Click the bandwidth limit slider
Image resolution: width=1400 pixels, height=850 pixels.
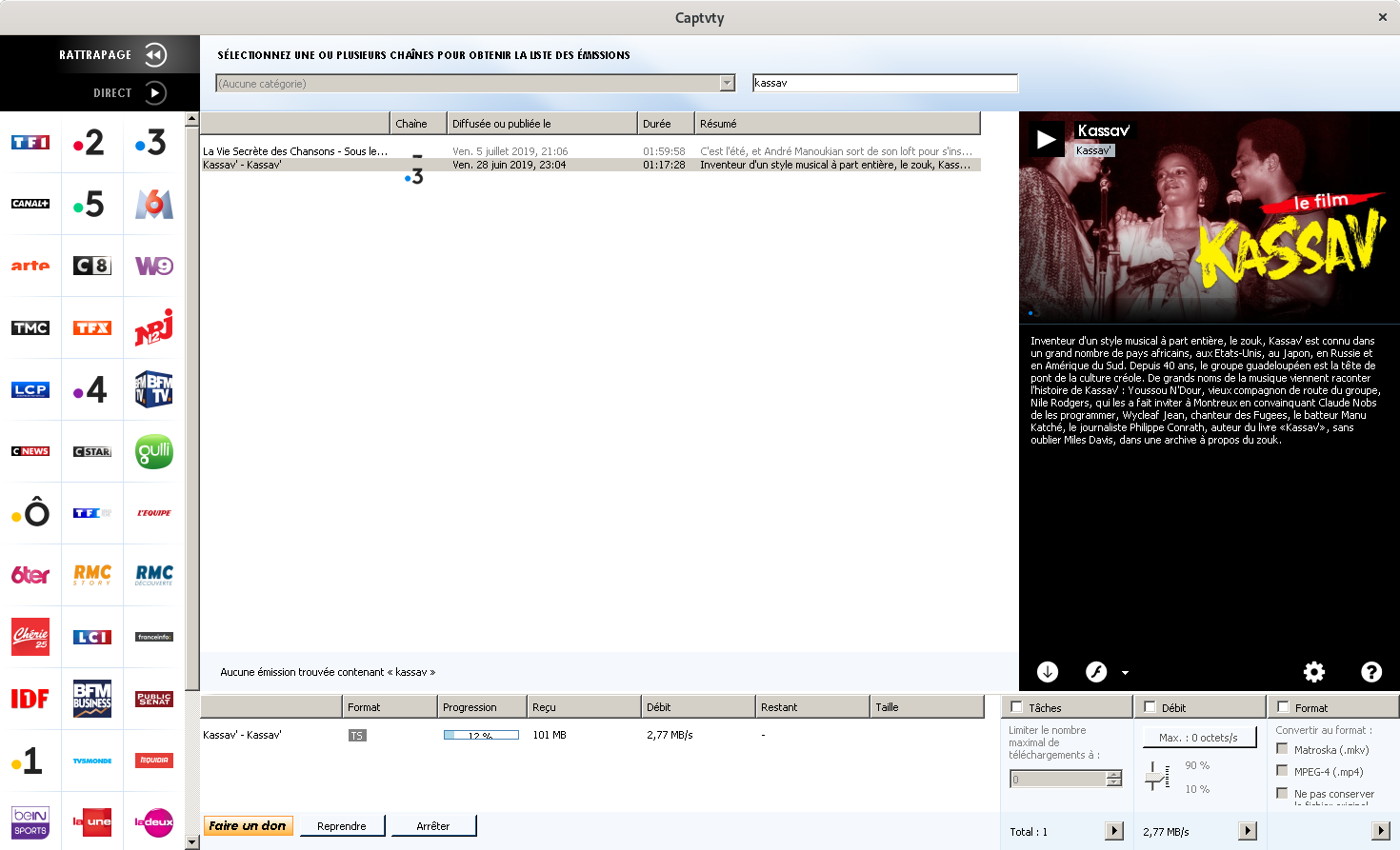click(x=1156, y=777)
